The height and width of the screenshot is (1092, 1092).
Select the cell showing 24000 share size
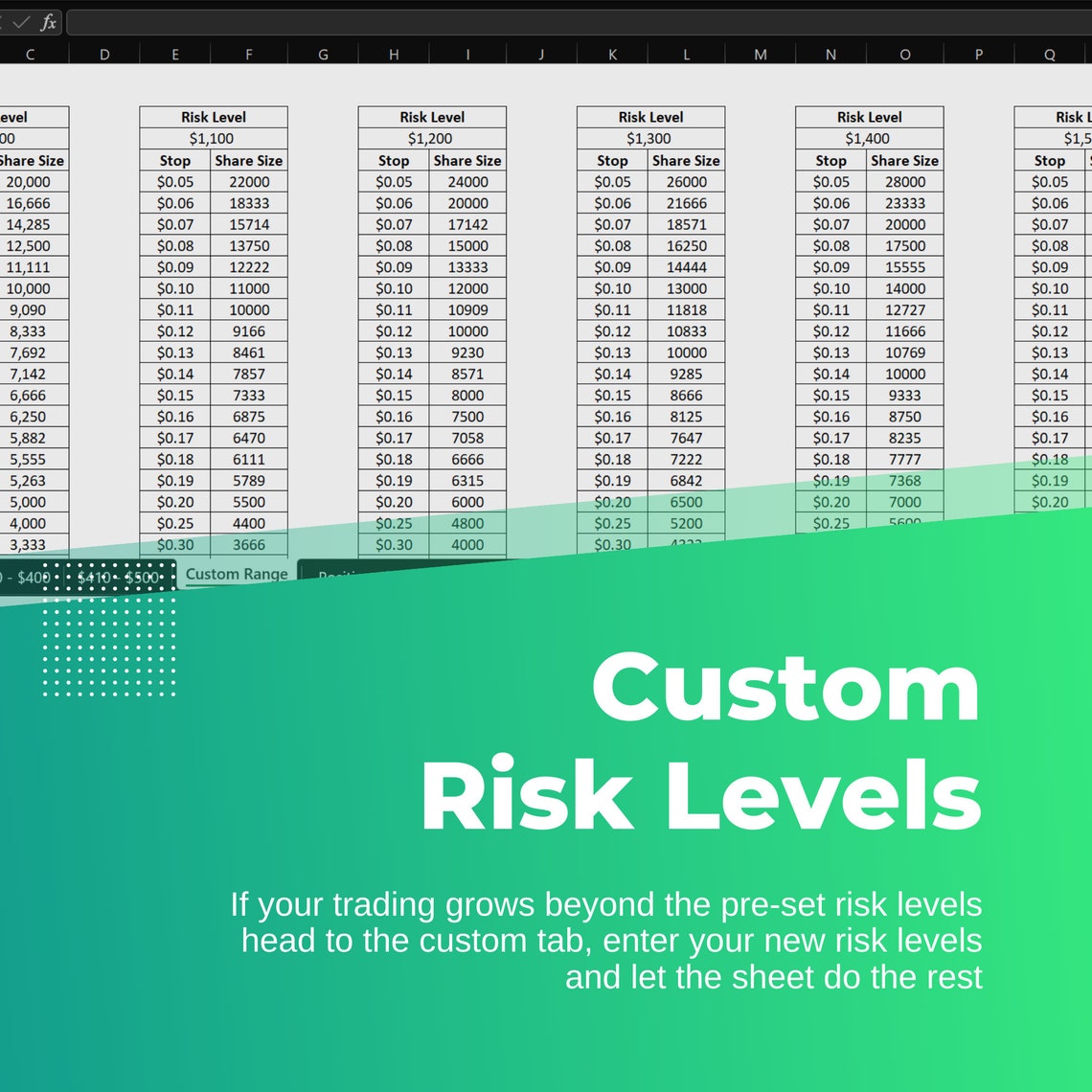pos(467,181)
